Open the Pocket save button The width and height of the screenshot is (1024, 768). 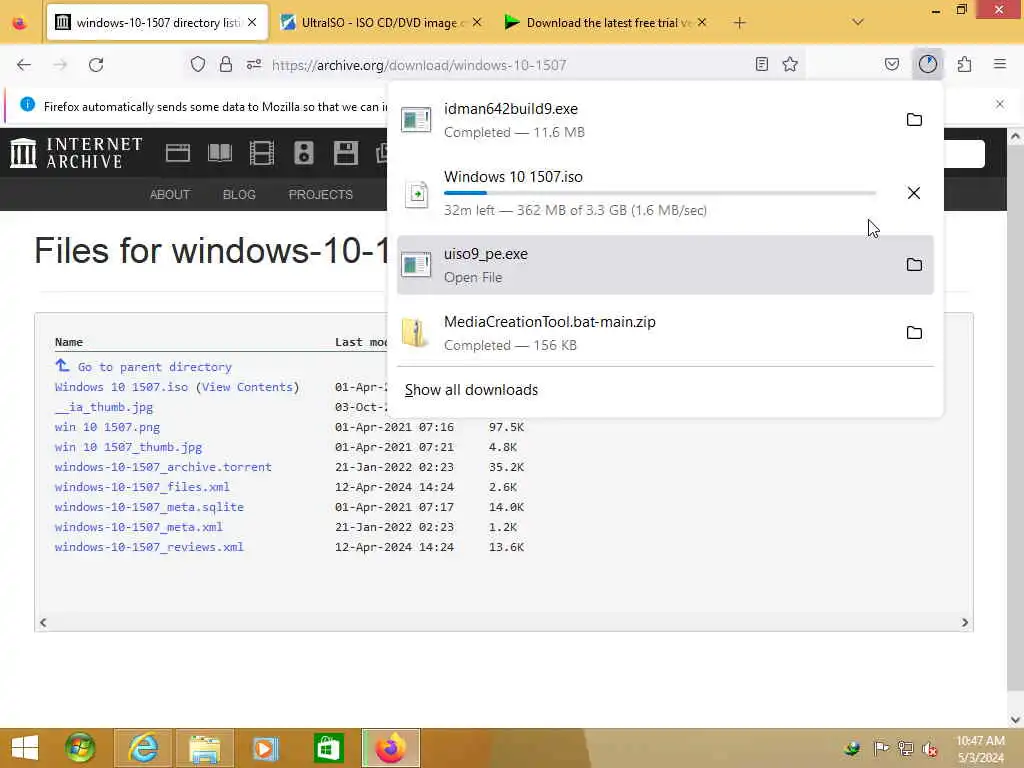[x=891, y=64]
